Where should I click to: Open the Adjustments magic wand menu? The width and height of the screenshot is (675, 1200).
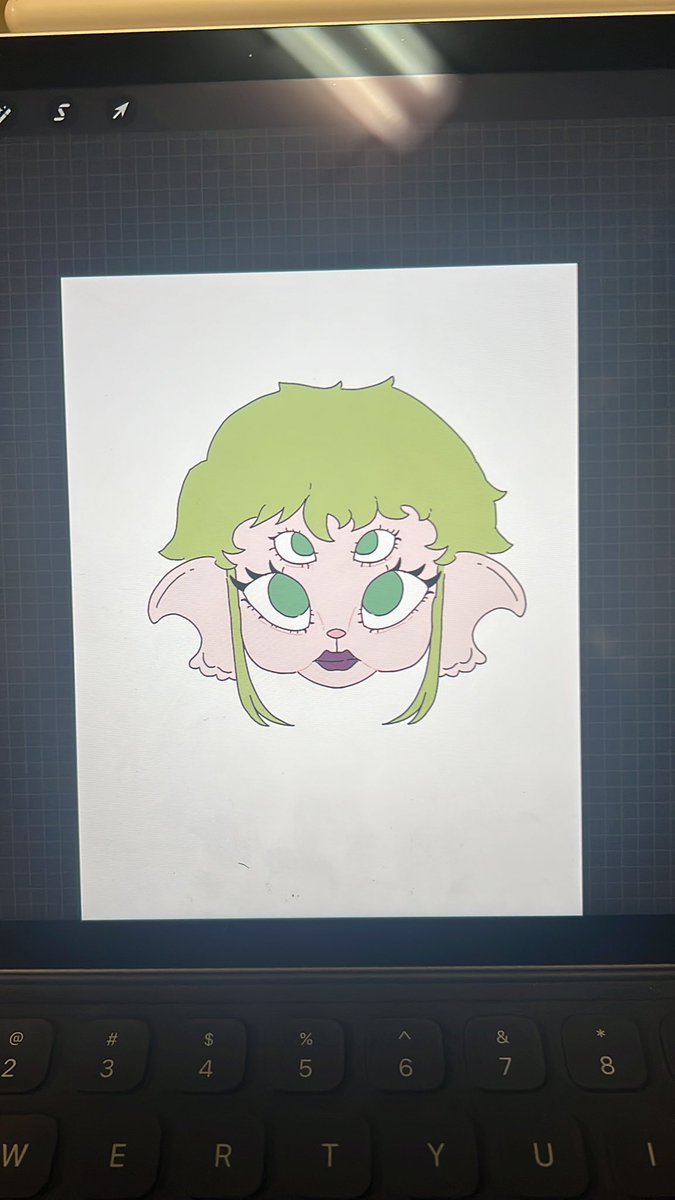coord(4,112)
